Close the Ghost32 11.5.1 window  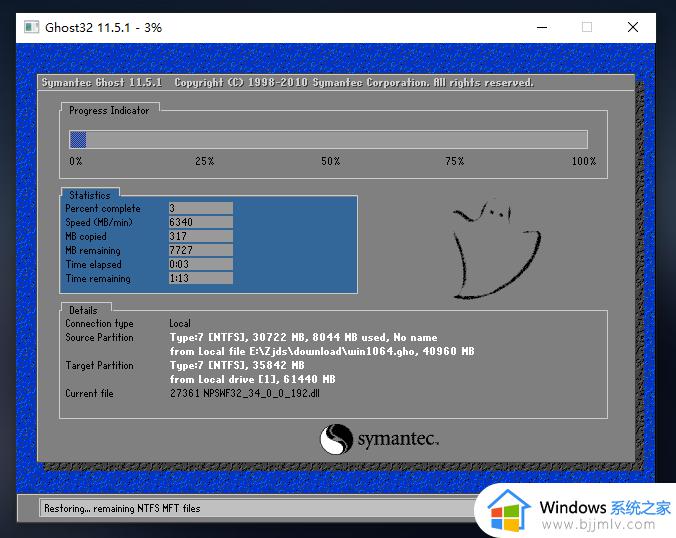pos(632,27)
